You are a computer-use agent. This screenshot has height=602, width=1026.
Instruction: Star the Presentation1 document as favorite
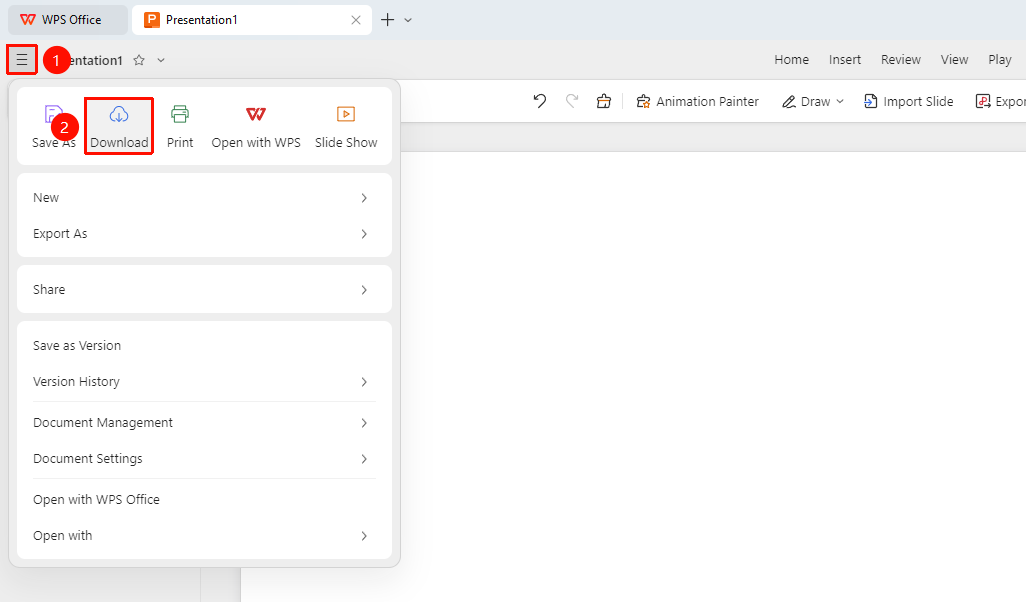tap(139, 60)
